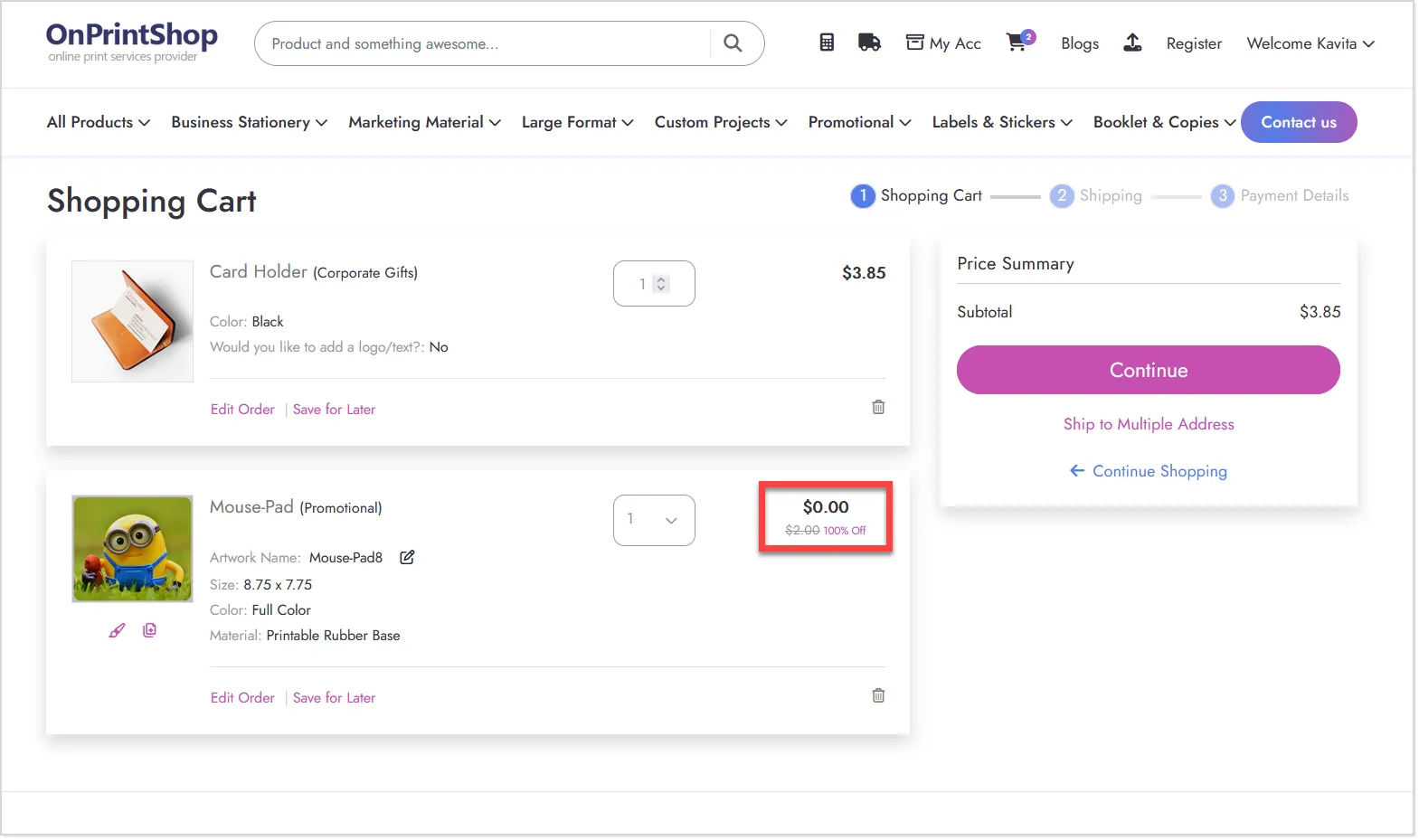Image resolution: width=1419 pixels, height=840 pixels.
Task: Open Booklet & Copies menu
Action: coord(1165,122)
